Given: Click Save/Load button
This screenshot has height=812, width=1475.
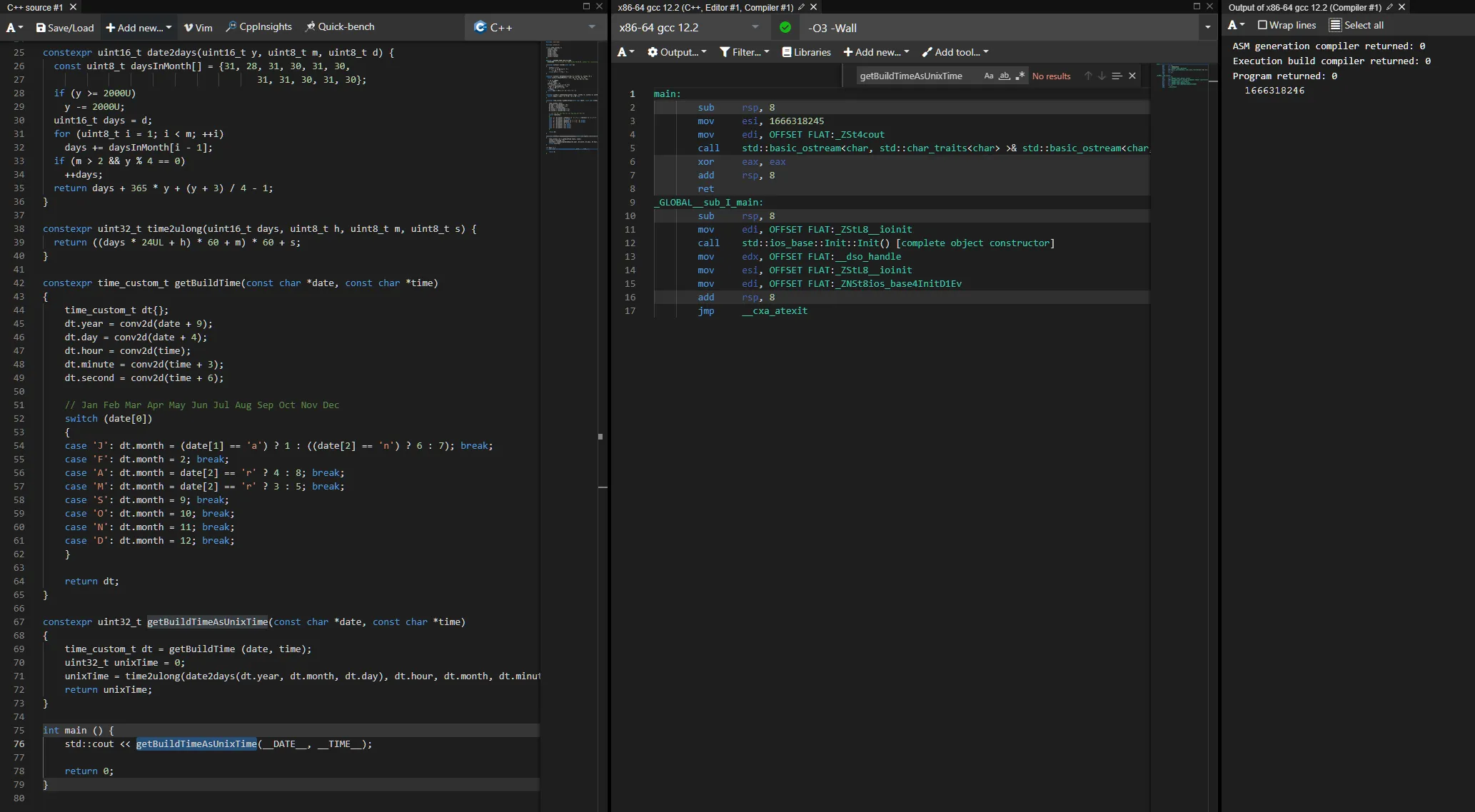Looking at the screenshot, I should 65,27.
